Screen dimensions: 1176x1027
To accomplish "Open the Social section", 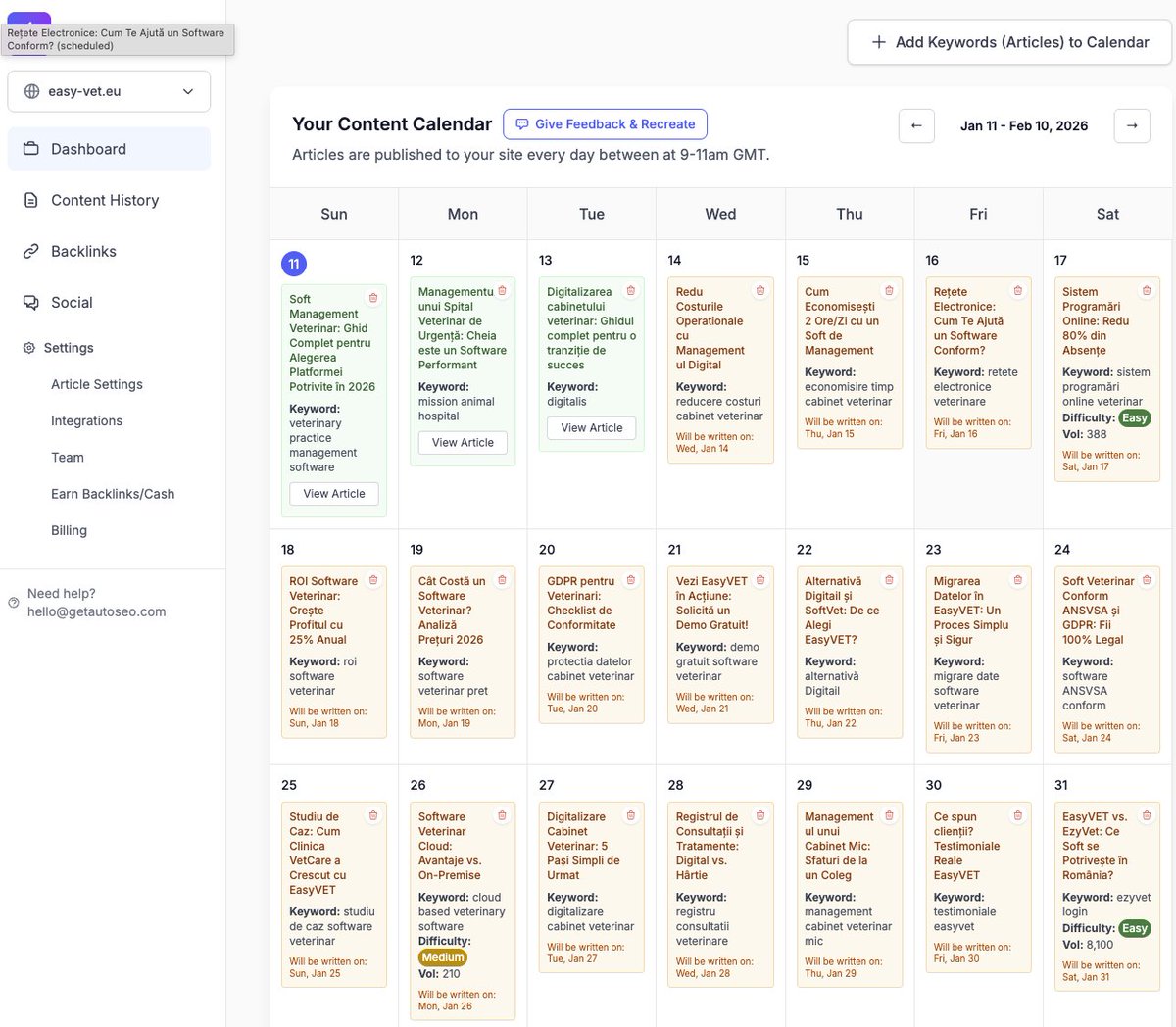I will [109, 302].
